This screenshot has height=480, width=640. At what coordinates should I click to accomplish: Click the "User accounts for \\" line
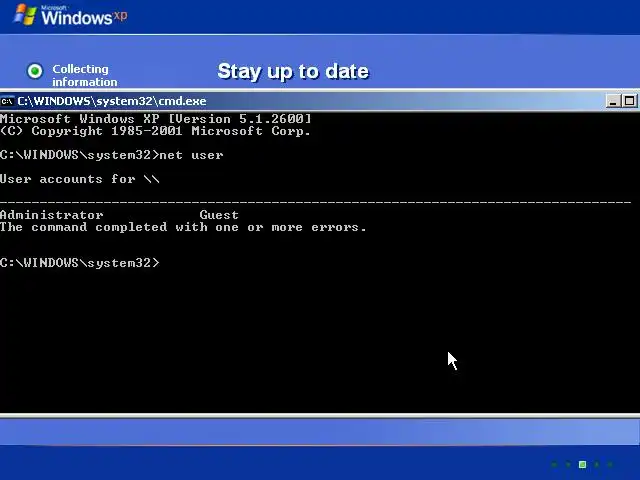coord(80,179)
